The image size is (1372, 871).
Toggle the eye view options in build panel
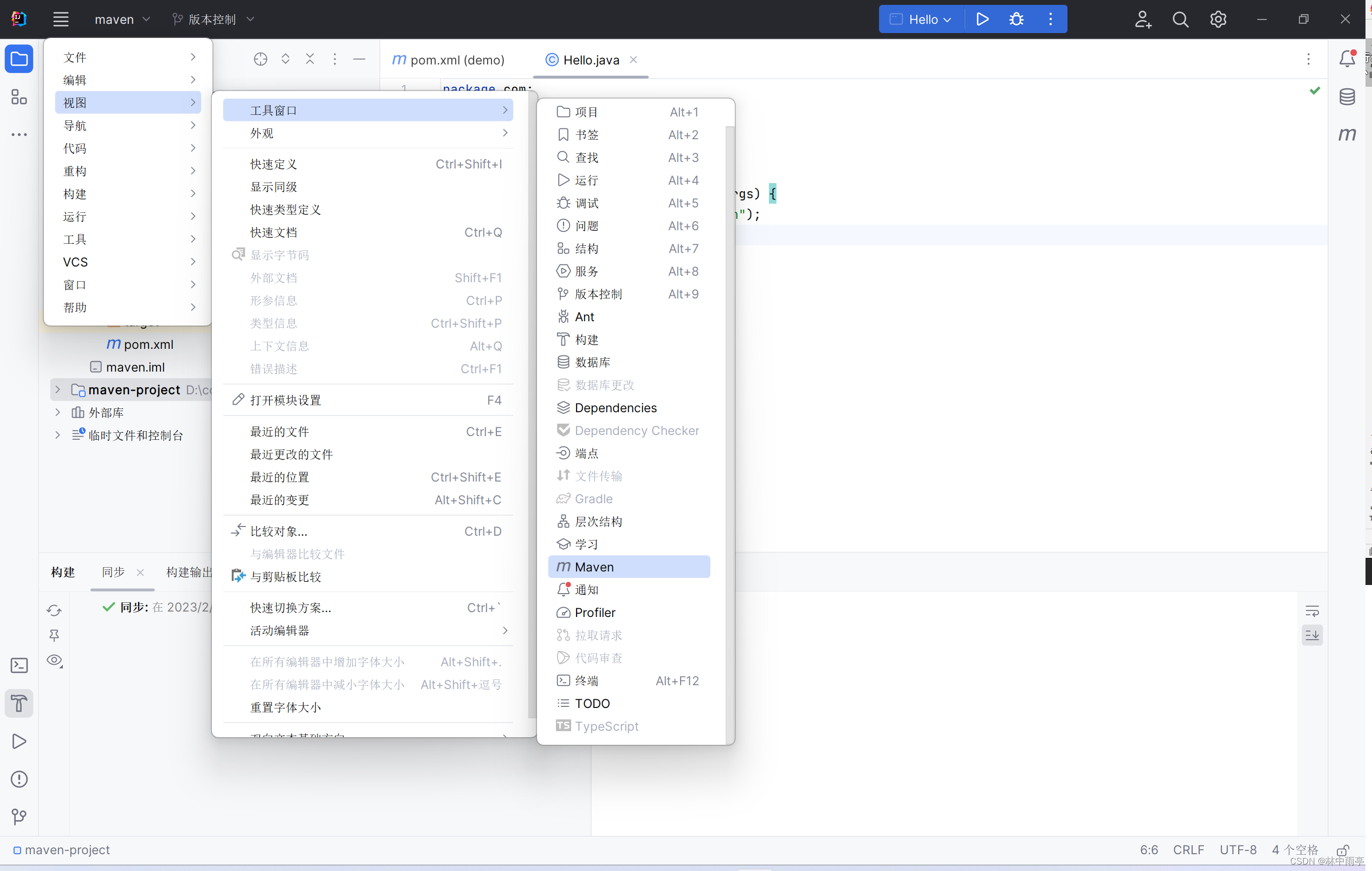point(55,661)
